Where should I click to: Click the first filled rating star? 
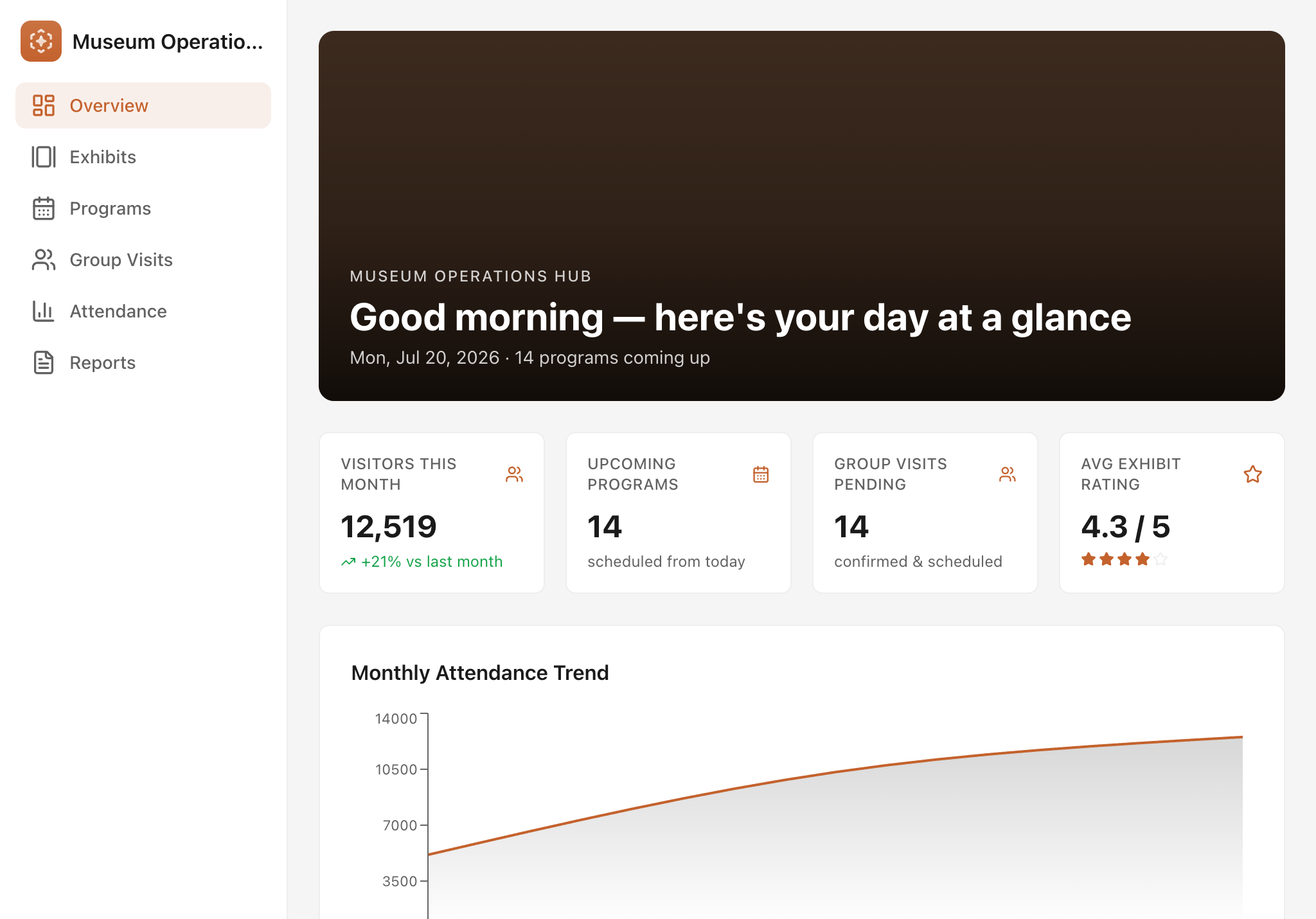pos(1089,559)
